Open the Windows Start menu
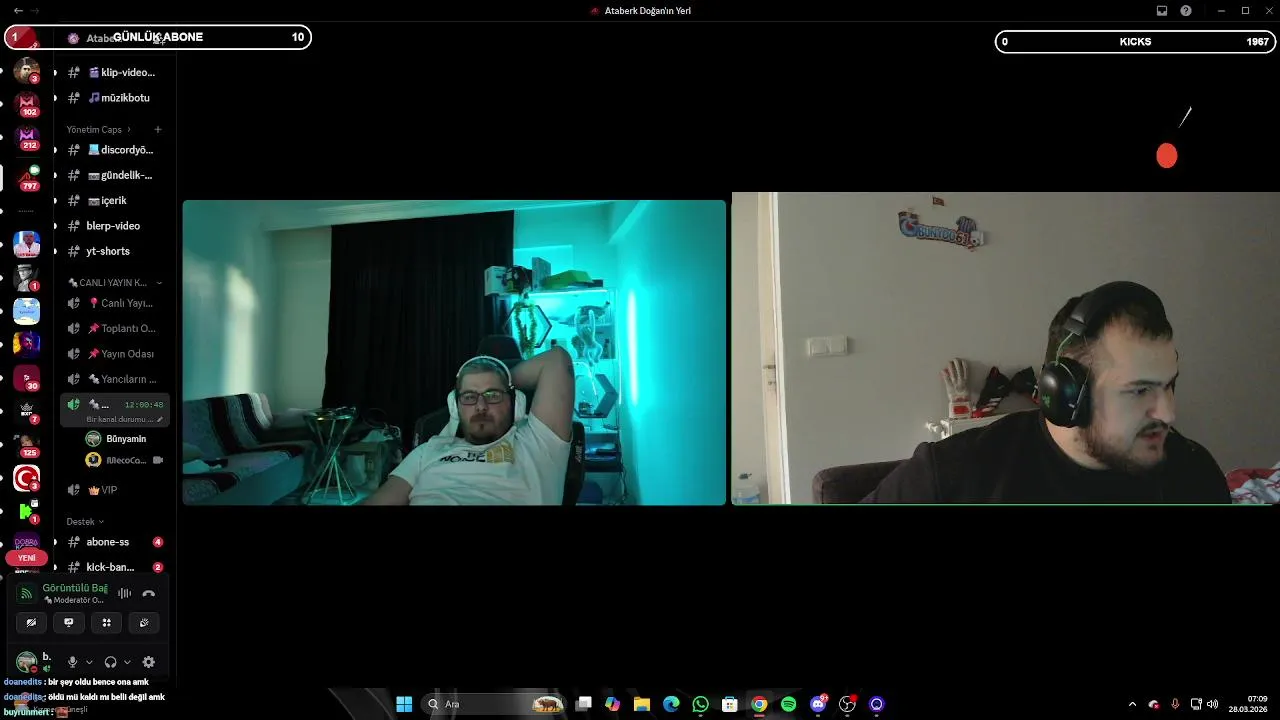This screenshot has height=720, width=1280. click(404, 704)
